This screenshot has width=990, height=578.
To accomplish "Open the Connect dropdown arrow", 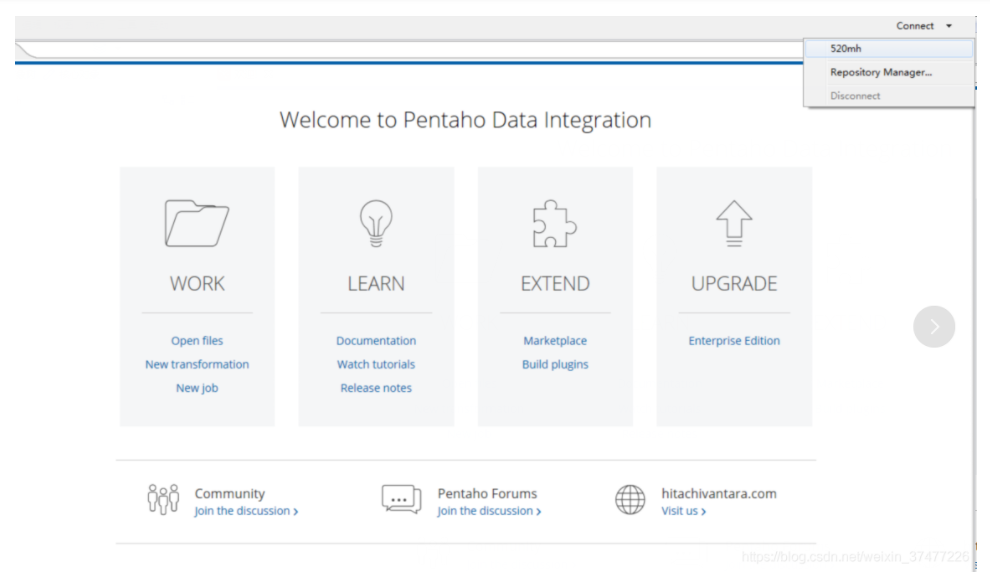I will pyautogui.click(x=948, y=26).
